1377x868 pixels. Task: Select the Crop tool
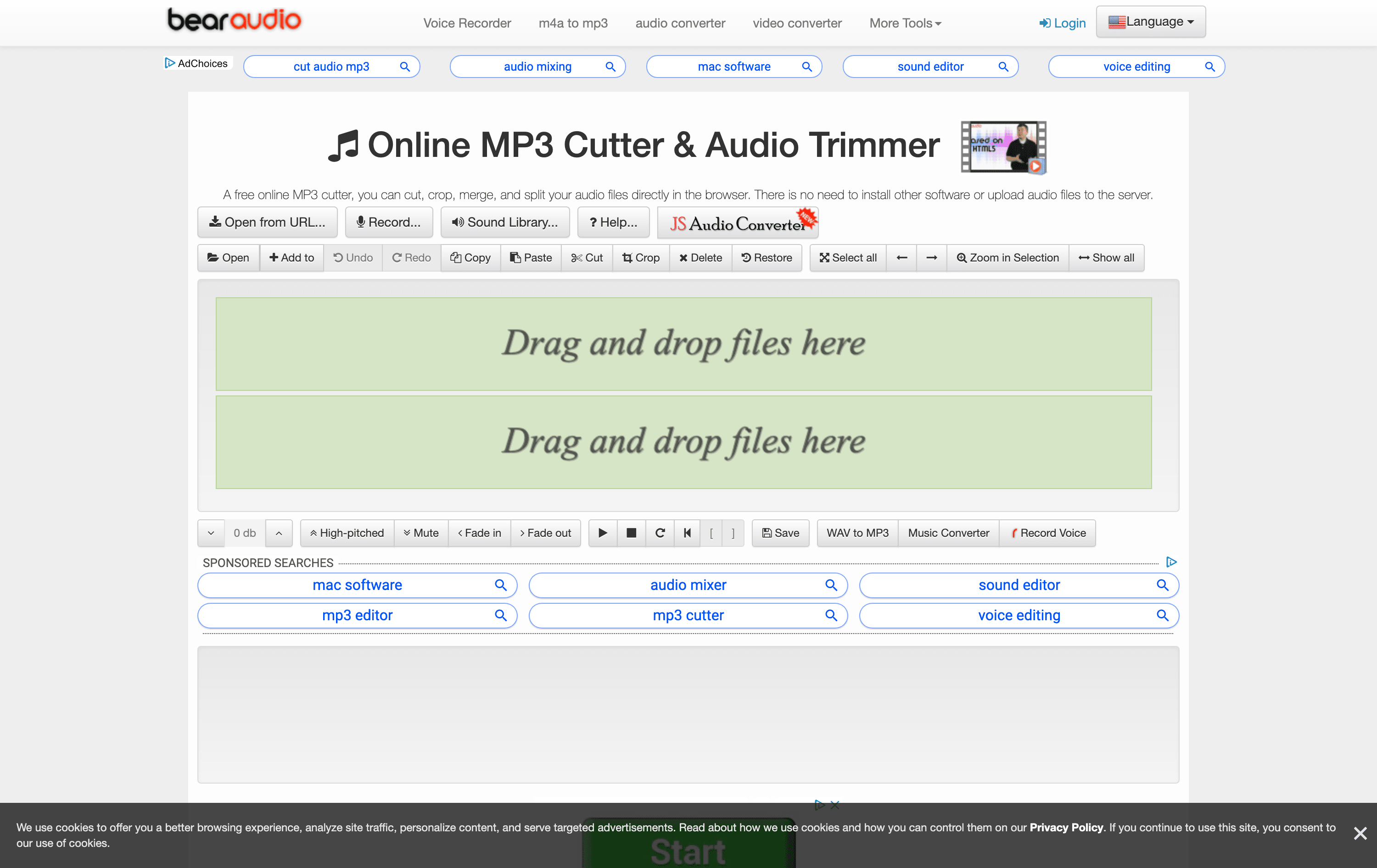[640, 258]
